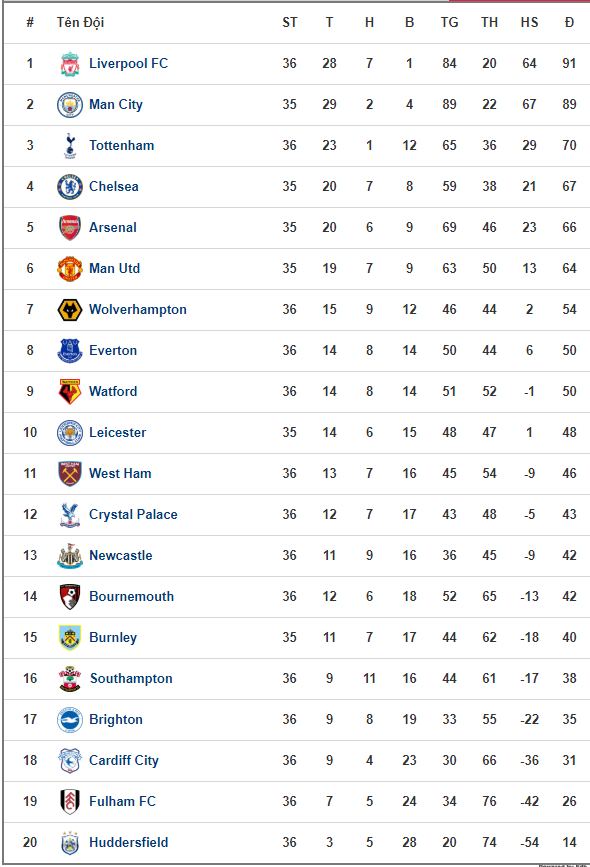Open the Crystal Palace team link
Screen dimensions: 590x867
click(x=133, y=515)
